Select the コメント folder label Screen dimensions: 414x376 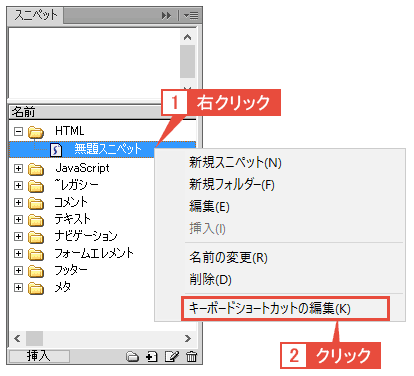coord(71,202)
